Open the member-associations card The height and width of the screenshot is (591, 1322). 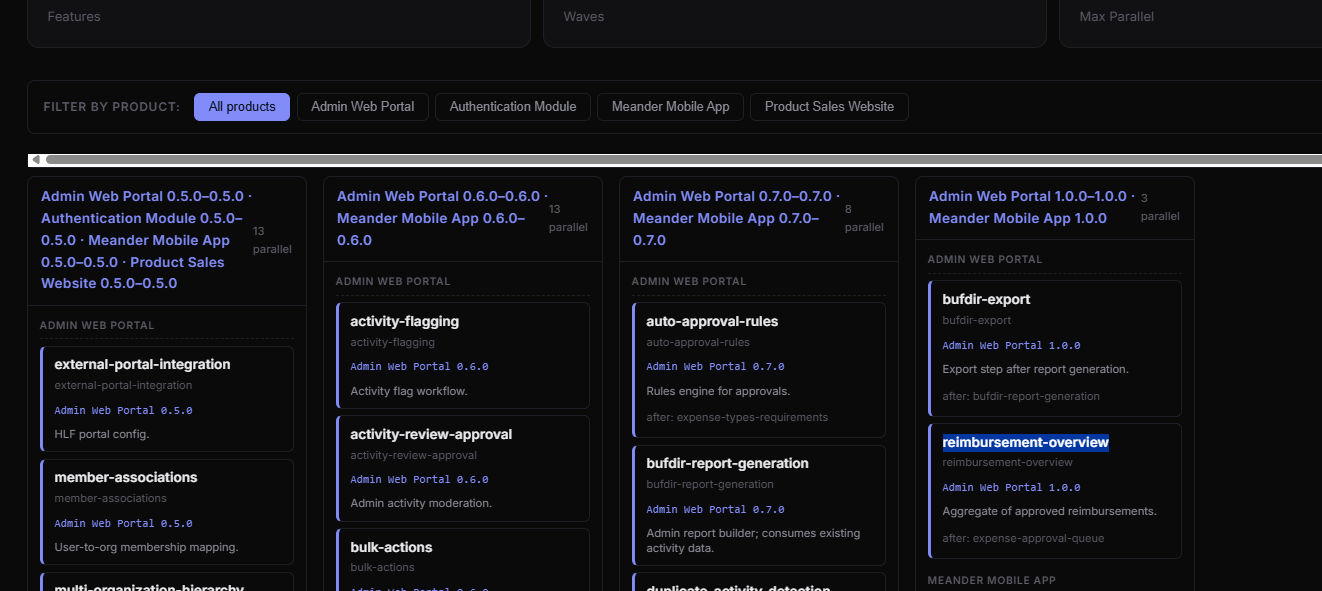tap(167, 512)
